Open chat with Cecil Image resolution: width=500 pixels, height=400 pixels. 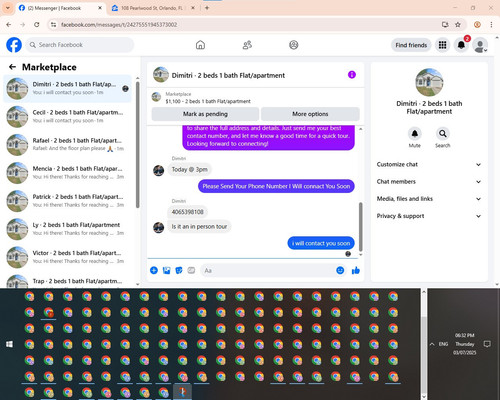click(x=68, y=117)
